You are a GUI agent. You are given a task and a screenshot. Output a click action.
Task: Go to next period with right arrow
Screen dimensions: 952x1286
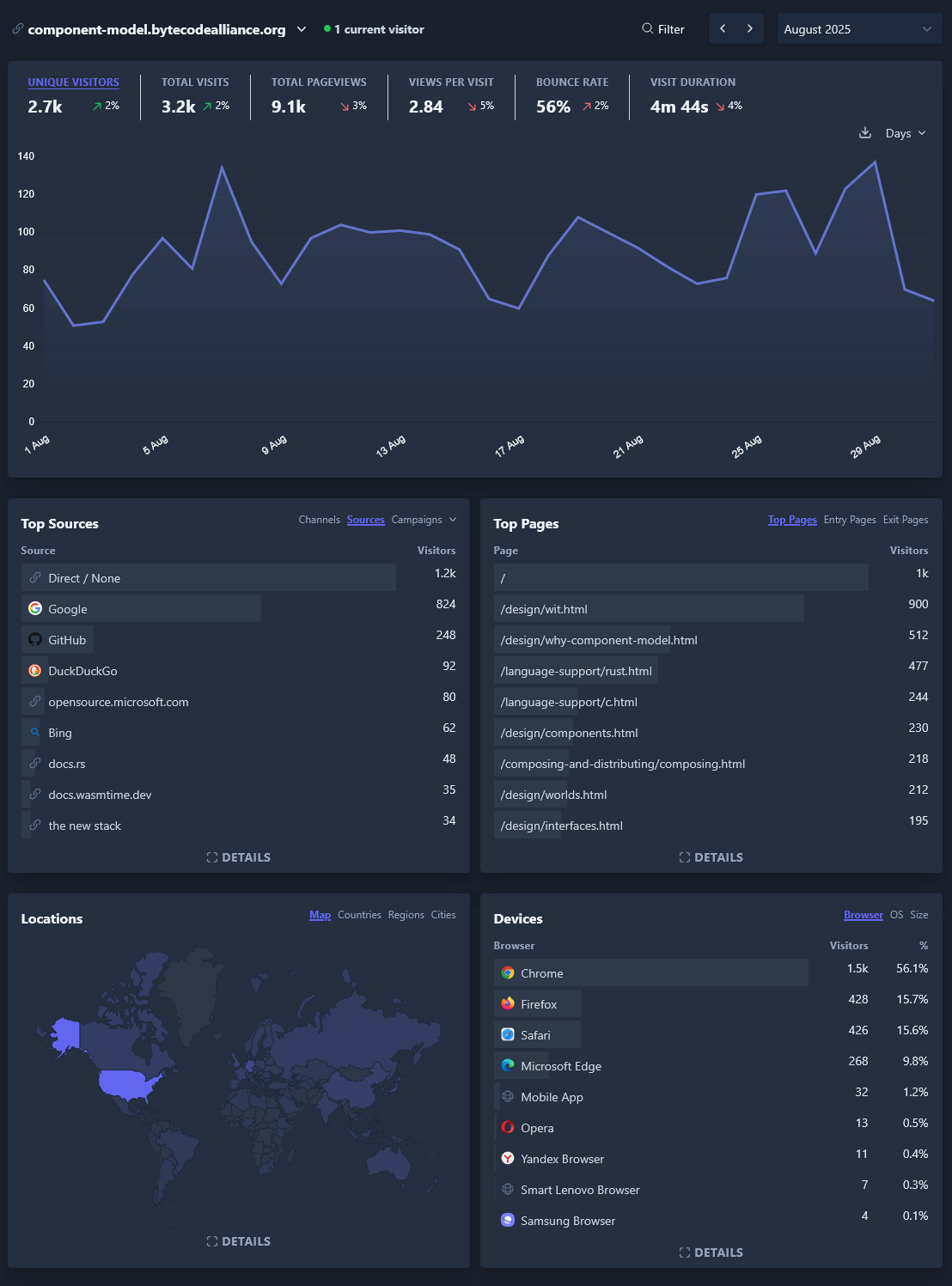pyautogui.click(x=750, y=29)
